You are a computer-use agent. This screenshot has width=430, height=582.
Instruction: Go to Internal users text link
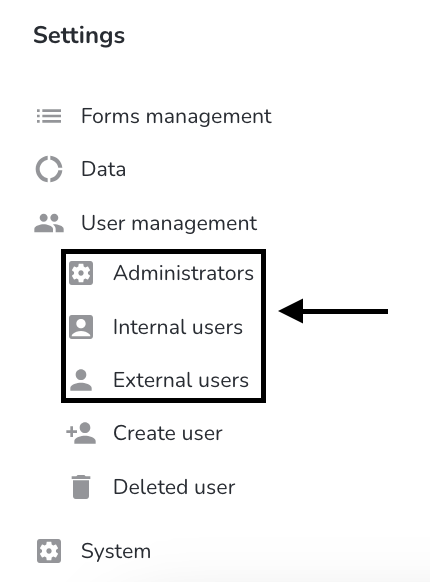click(x=178, y=327)
